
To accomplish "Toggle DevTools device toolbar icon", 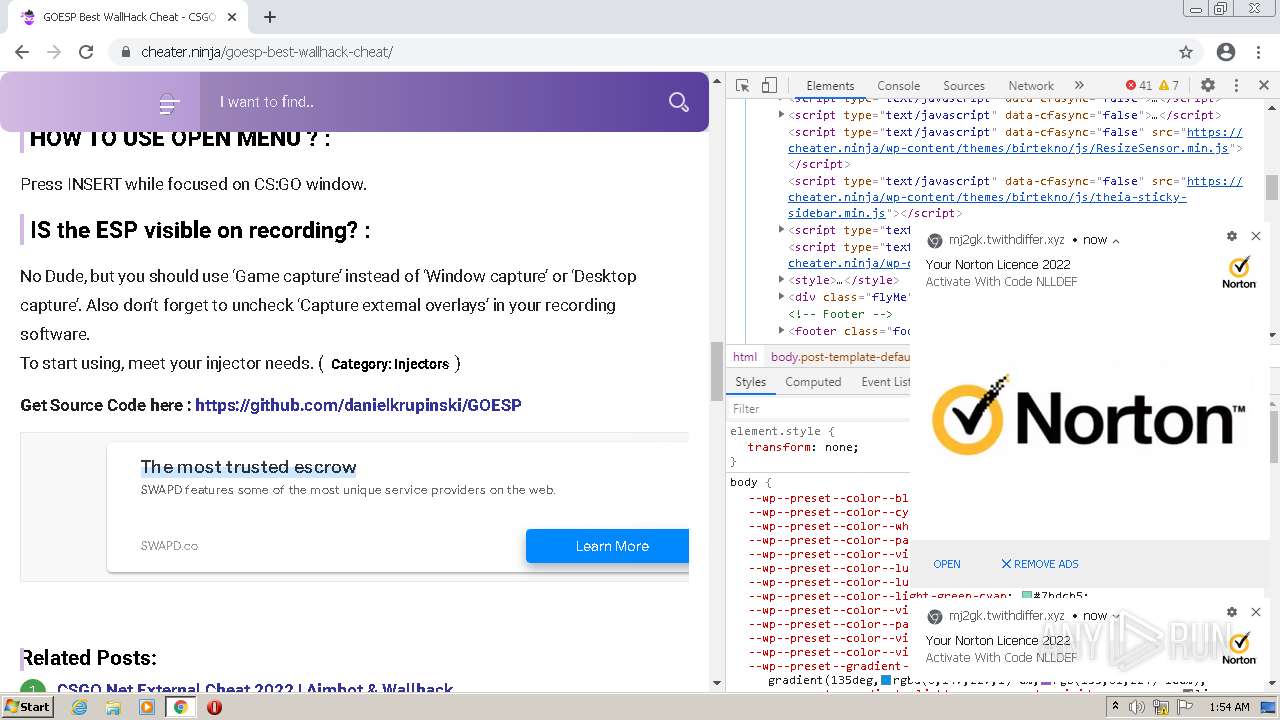I will tap(769, 86).
